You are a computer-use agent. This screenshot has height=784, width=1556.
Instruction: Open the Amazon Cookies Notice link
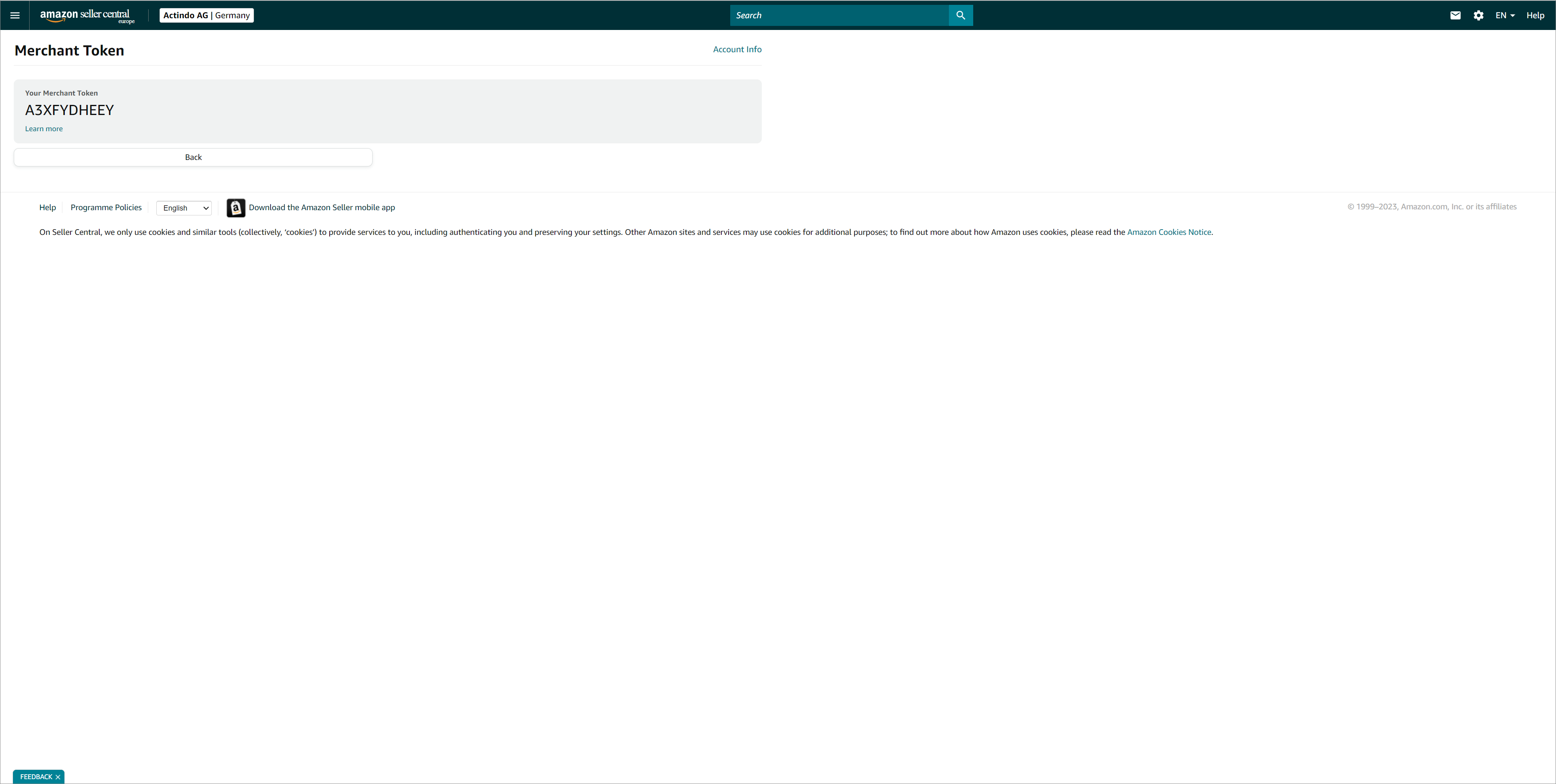pyautogui.click(x=1169, y=232)
